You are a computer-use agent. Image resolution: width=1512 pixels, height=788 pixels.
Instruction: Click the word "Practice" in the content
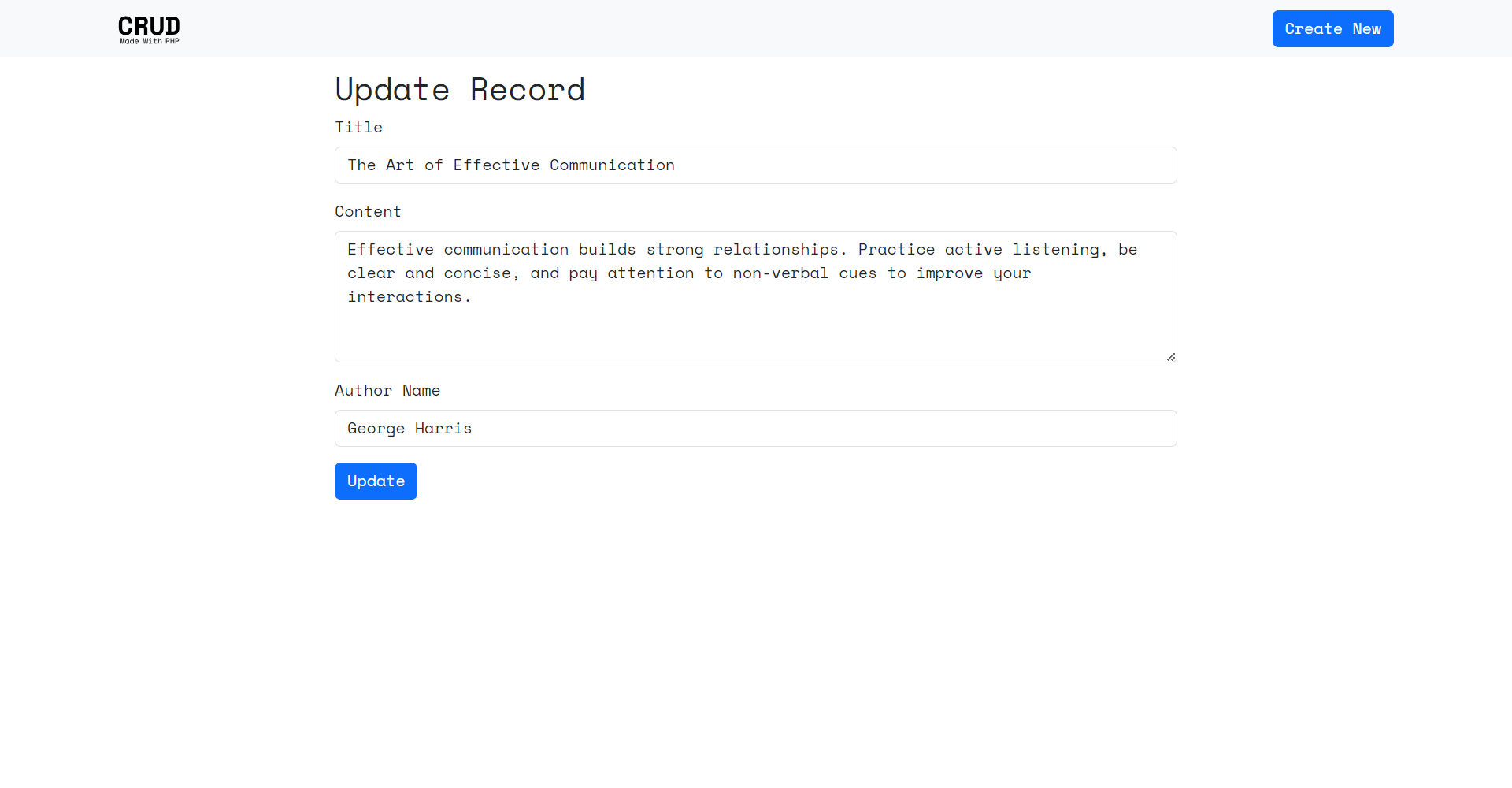[896, 250]
